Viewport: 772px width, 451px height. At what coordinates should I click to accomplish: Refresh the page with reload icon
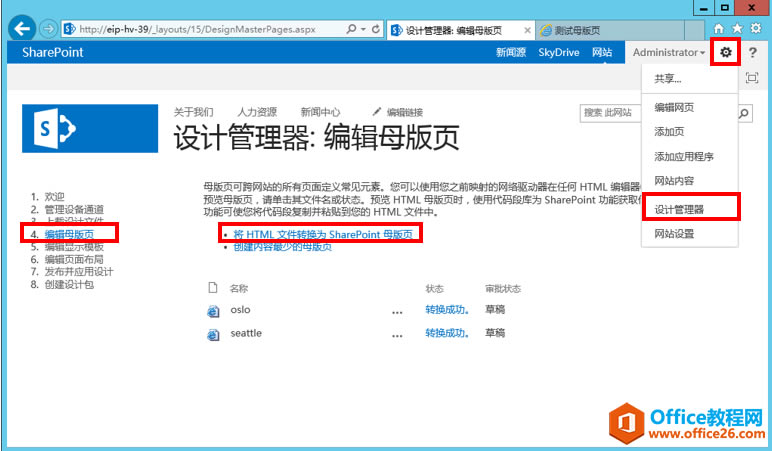coord(376,29)
